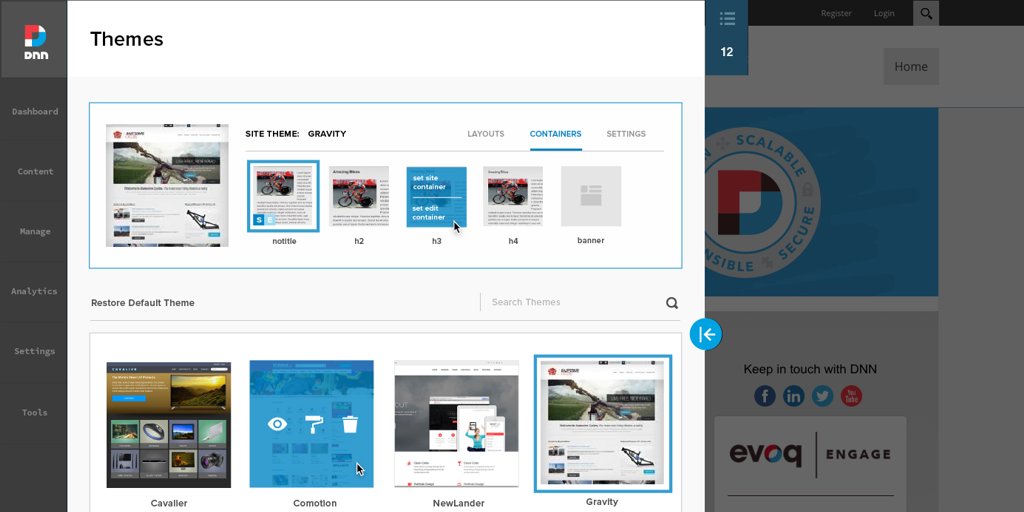Click the list icon above number 12
Viewport: 1024px width, 512px height.
727,18
